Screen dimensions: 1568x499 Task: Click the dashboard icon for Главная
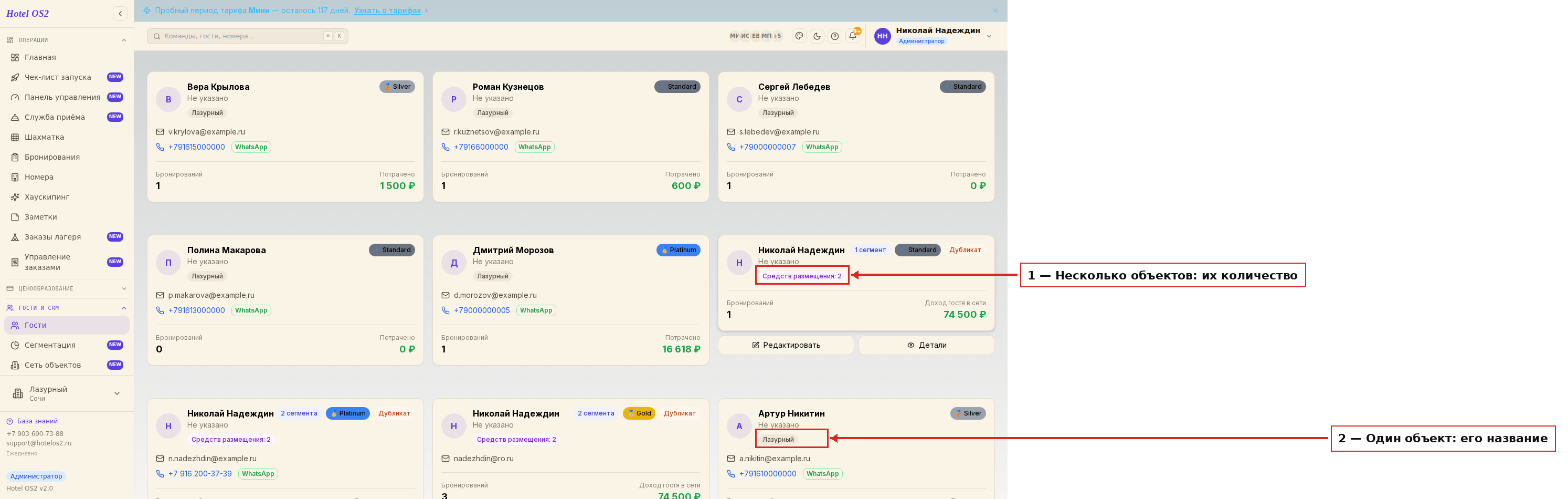point(15,57)
